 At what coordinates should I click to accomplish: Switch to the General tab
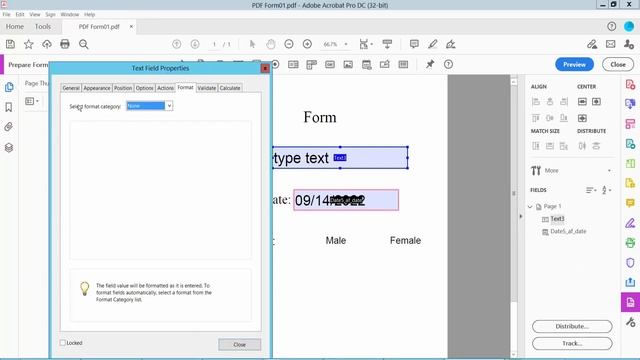pyautogui.click(x=71, y=88)
